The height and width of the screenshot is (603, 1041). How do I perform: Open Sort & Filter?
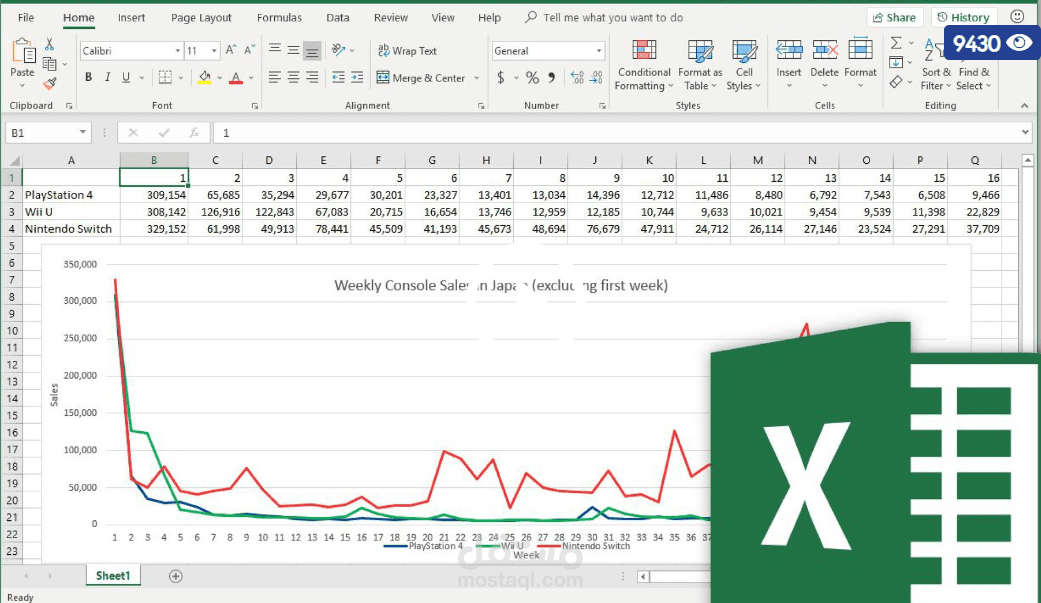936,65
